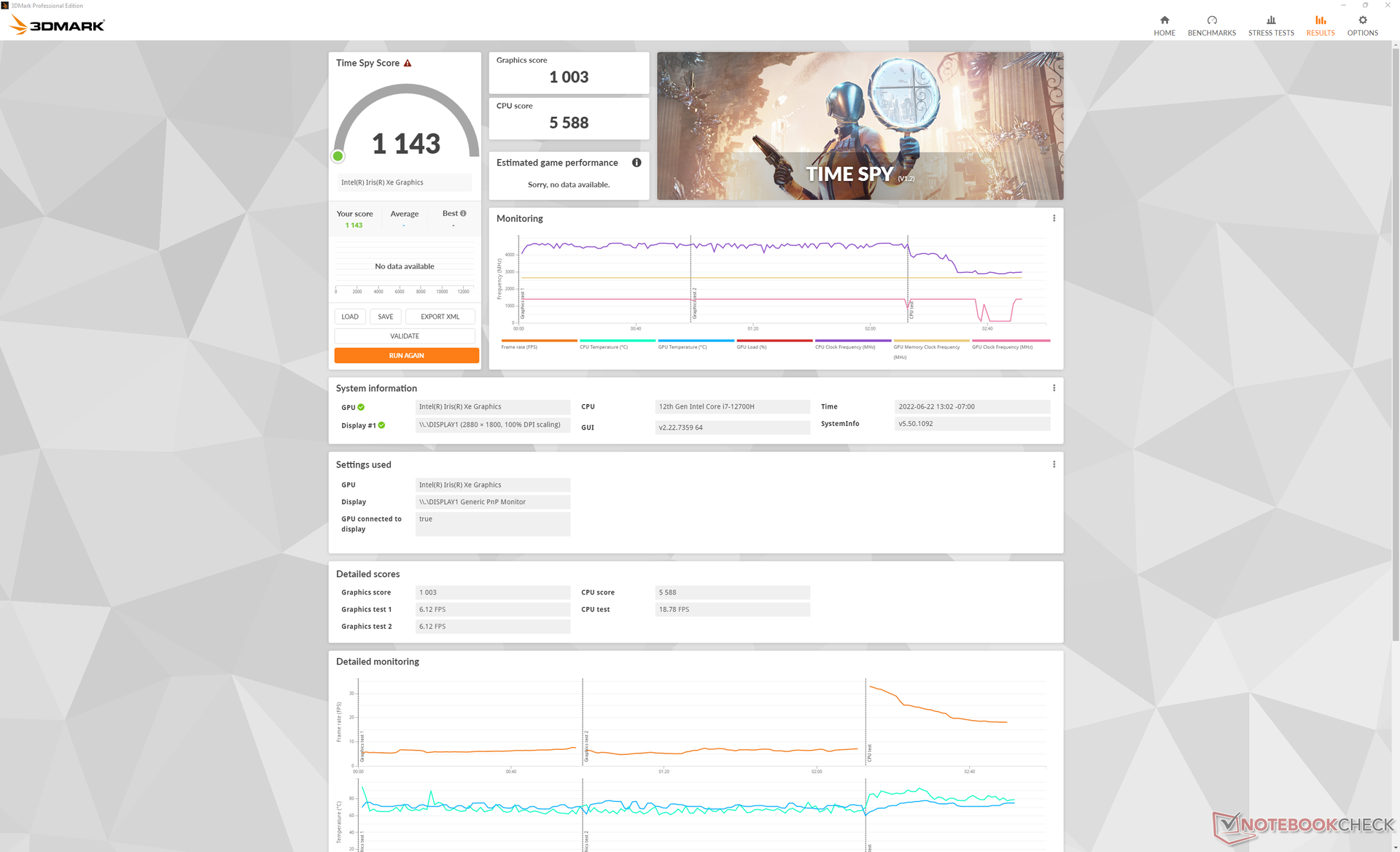This screenshot has height=852, width=1400.
Task: Click the orange Run Again button
Action: pos(406,355)
